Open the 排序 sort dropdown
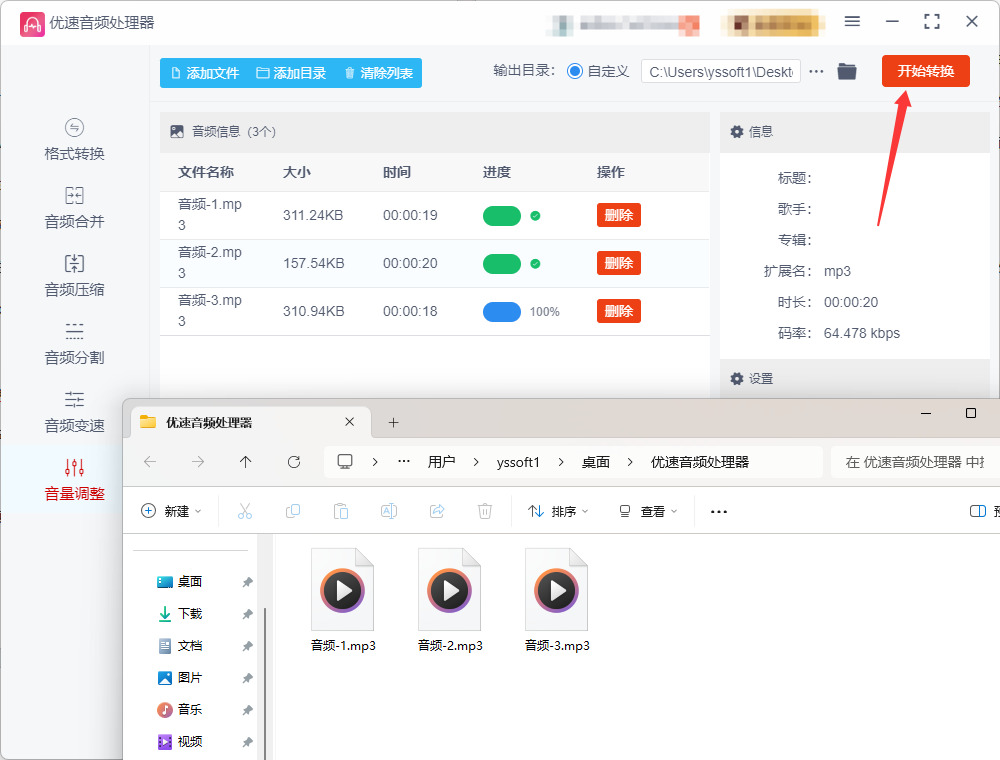 click(558, 511)
